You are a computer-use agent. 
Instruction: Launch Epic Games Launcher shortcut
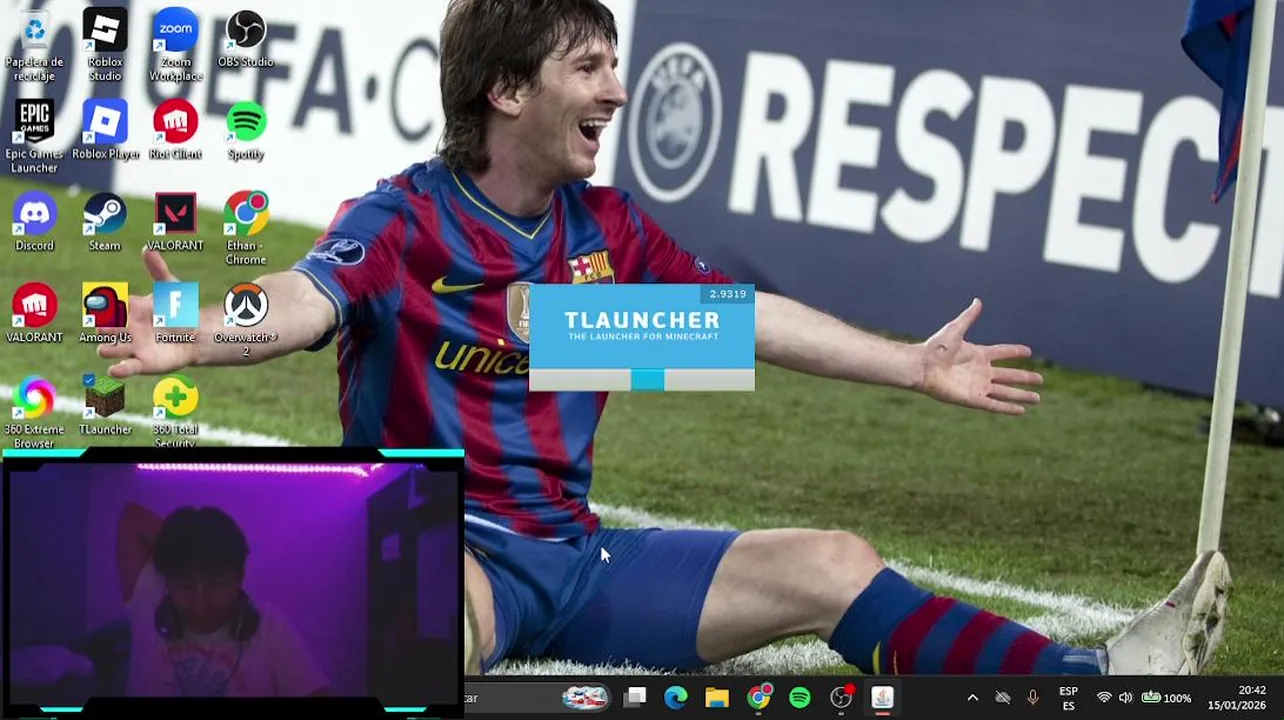pyautogui.click(x=34, y=137)
